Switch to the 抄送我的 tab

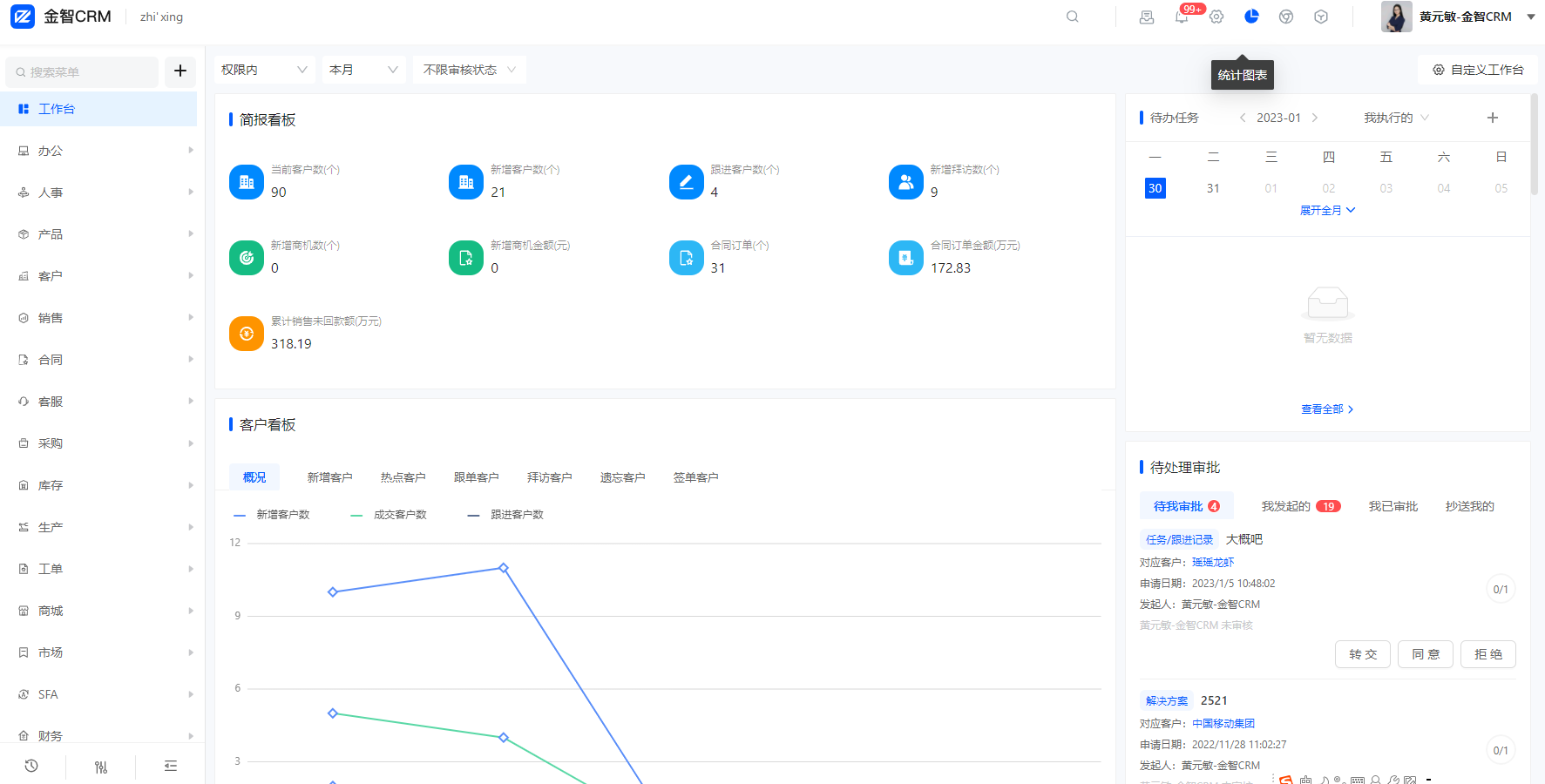[x=1469, y=506]
